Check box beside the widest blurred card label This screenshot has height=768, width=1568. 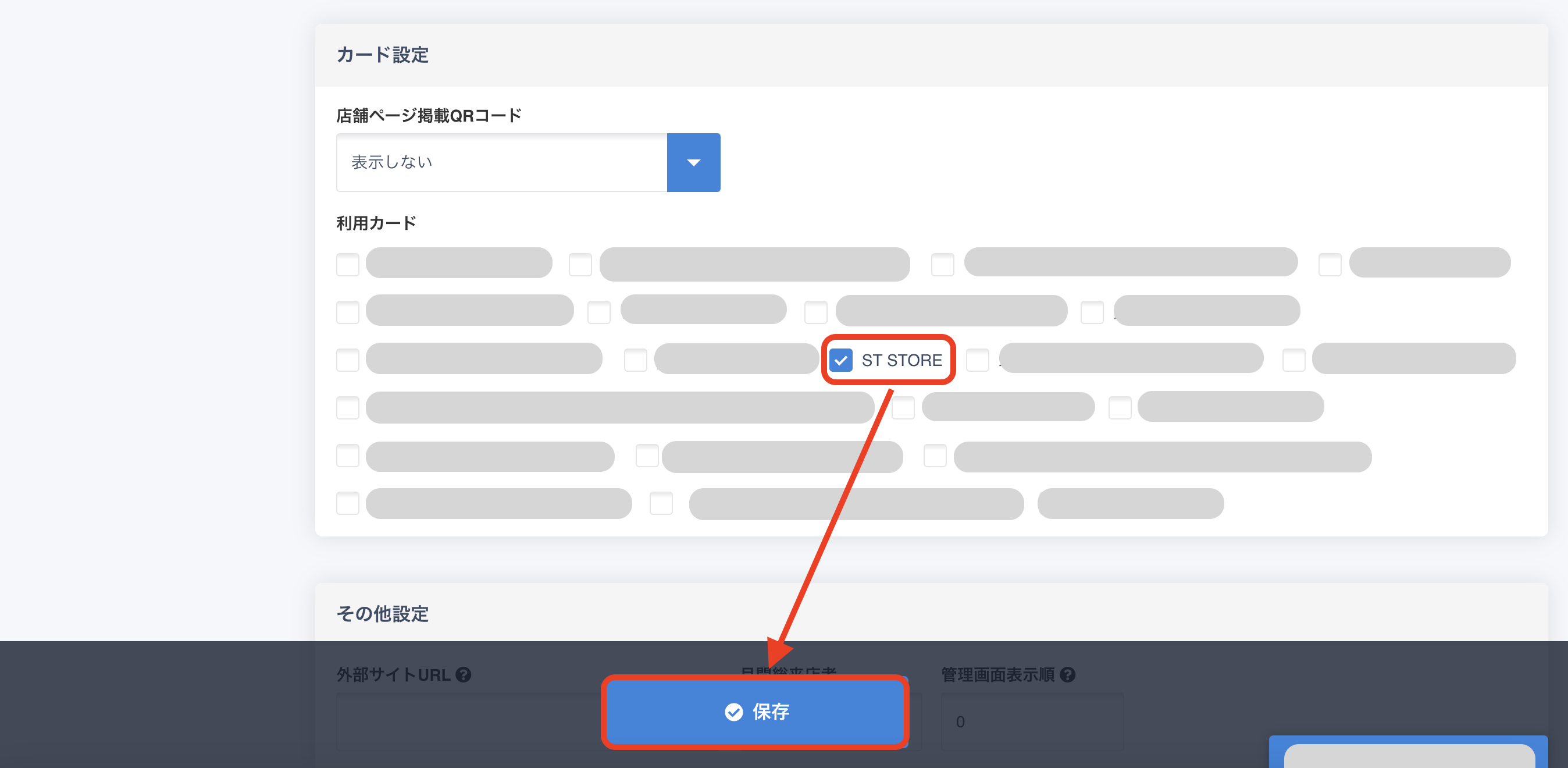[x=348, y=407]
